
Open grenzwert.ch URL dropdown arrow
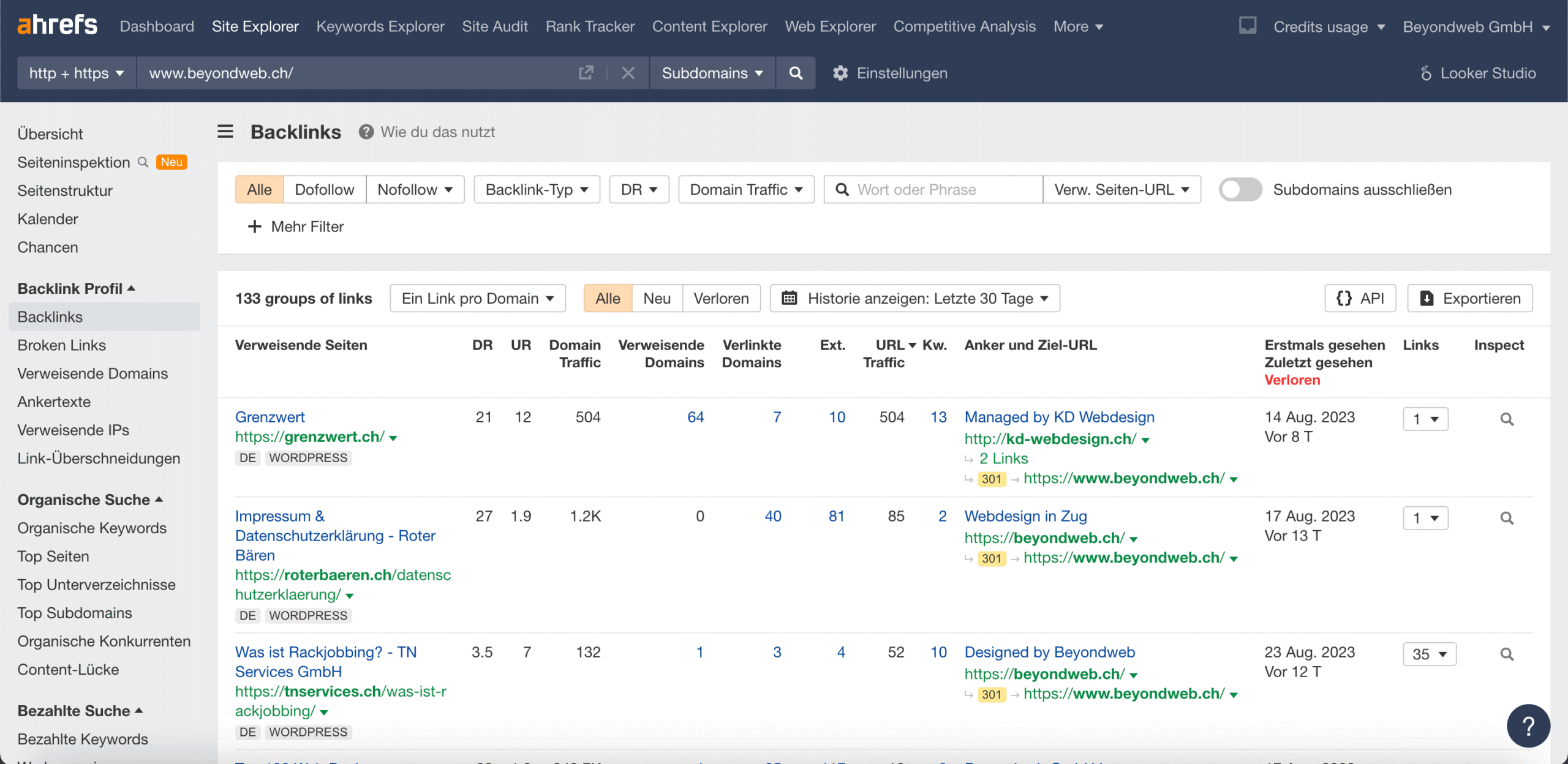point(393,438)
